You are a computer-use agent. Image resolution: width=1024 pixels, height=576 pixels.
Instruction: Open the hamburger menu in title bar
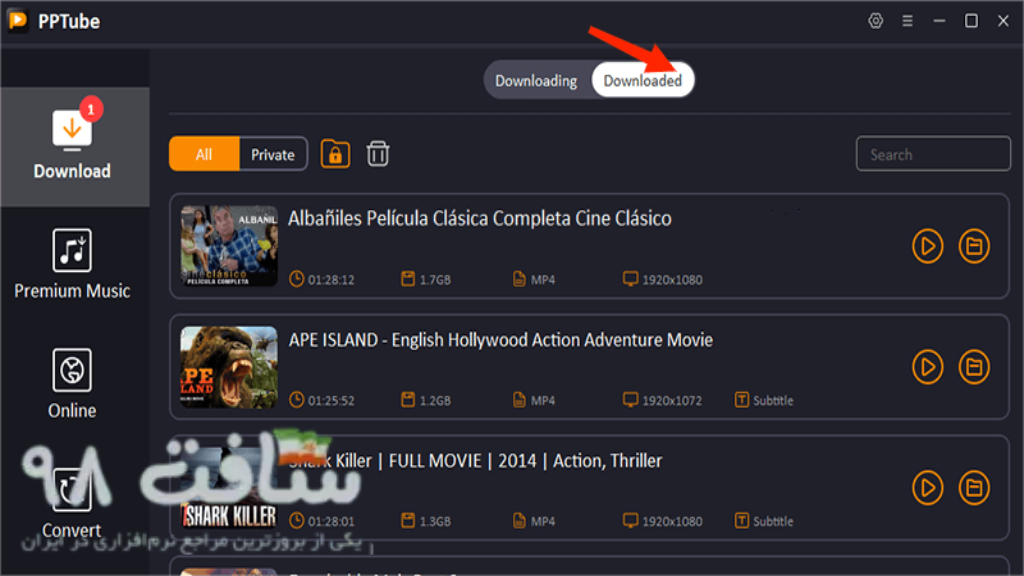tap(908, 21)
